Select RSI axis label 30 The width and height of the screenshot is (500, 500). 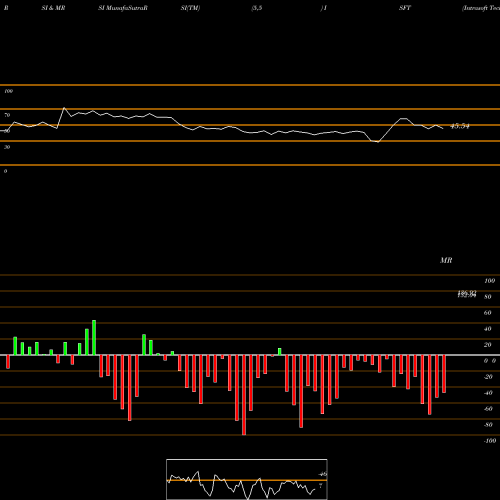7,147
